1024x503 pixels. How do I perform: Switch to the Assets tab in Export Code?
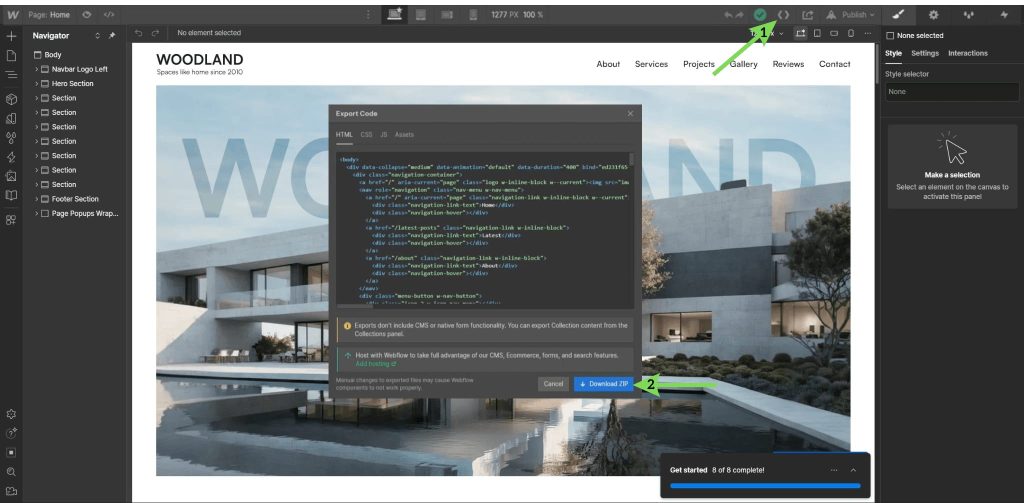click(404, 135)
